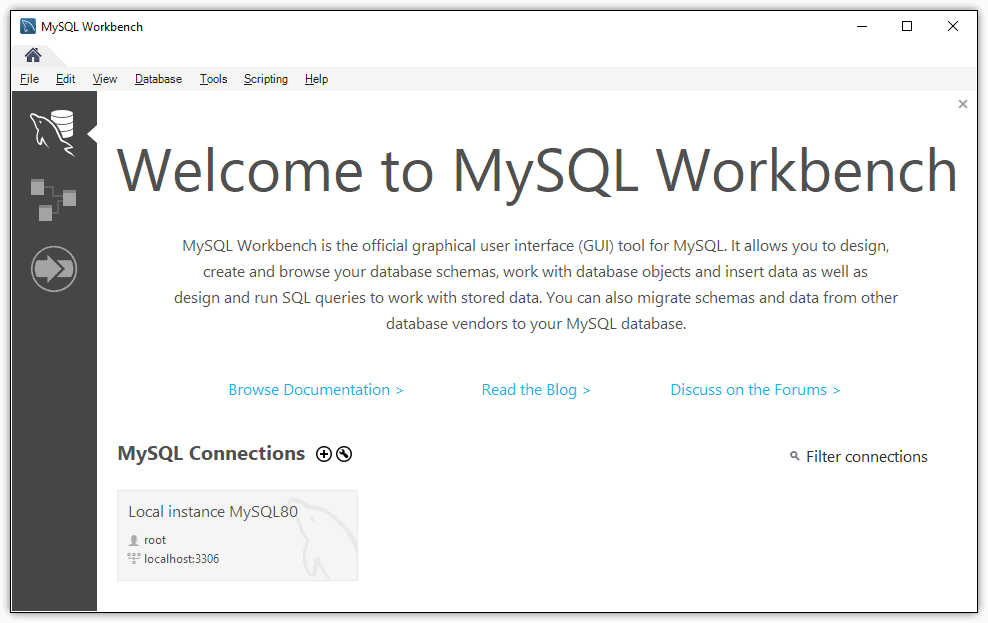Open the File menu
Image resolution: width=988 pixels, height=623 pixels.
click(29, 79)
